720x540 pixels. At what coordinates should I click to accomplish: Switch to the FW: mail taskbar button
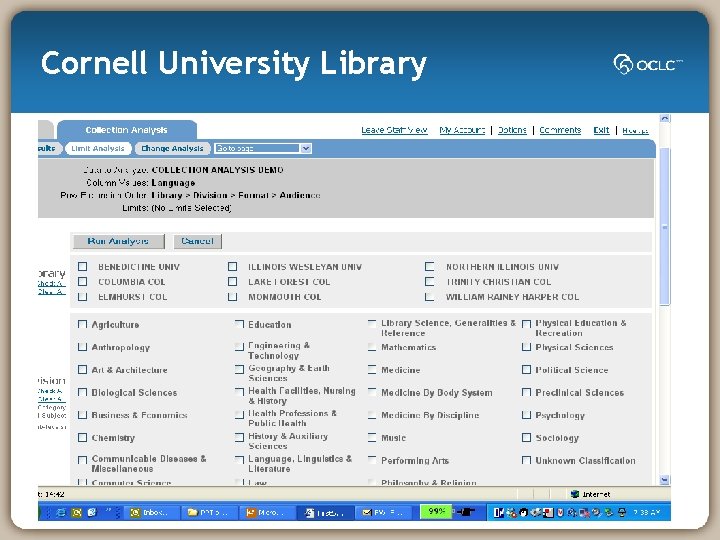(x=382, y=512)
